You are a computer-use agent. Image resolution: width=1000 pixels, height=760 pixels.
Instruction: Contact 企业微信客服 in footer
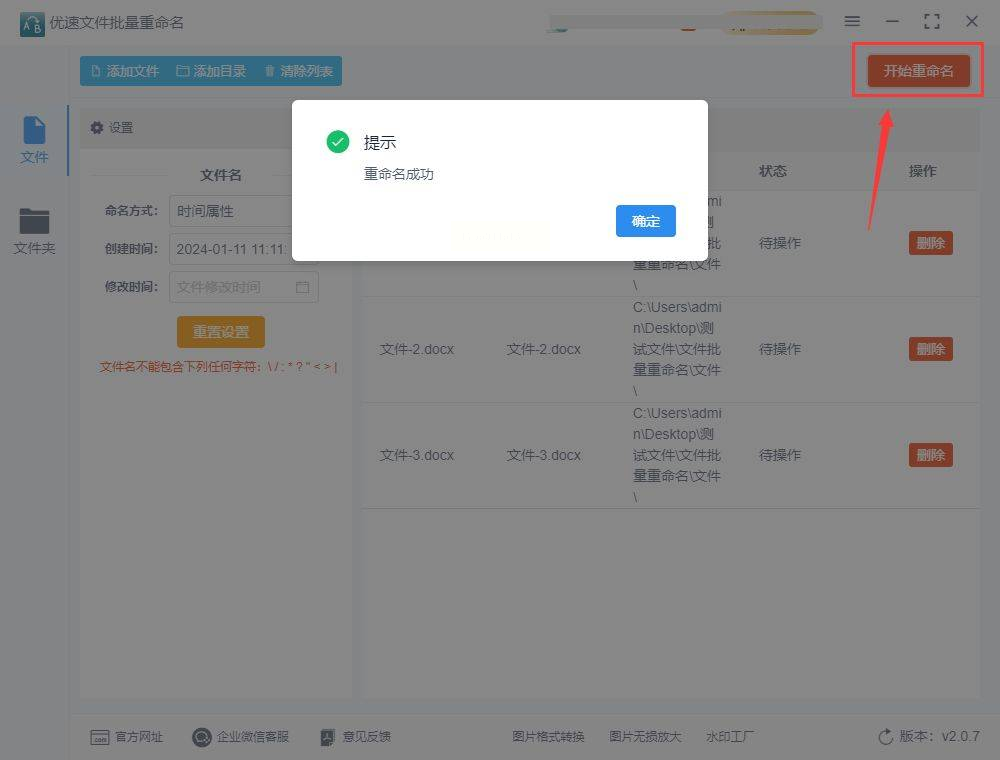pyautogui.click(x=240, y=737)
